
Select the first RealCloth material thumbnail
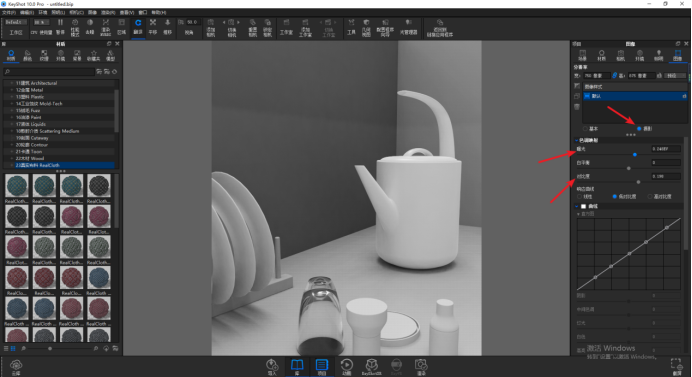(17, 186)
